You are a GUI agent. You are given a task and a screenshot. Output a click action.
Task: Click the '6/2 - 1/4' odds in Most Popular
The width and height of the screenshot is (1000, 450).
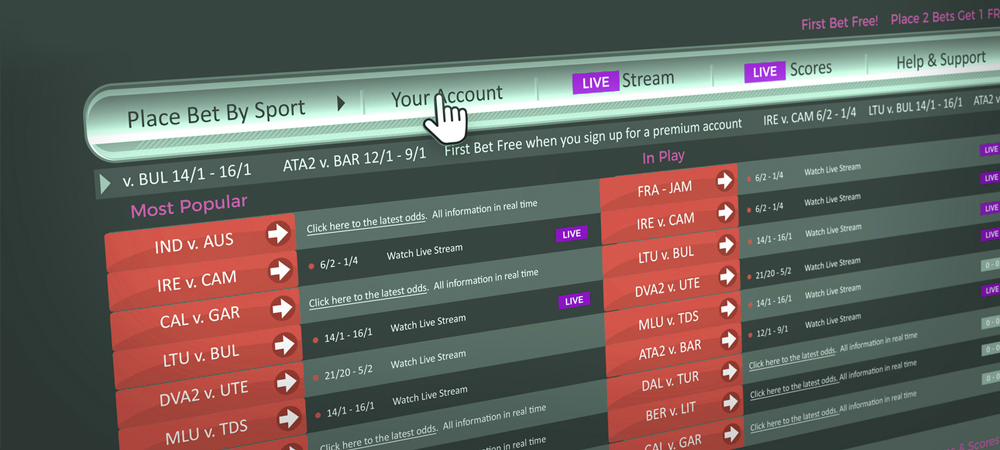(x=341, y=262)
